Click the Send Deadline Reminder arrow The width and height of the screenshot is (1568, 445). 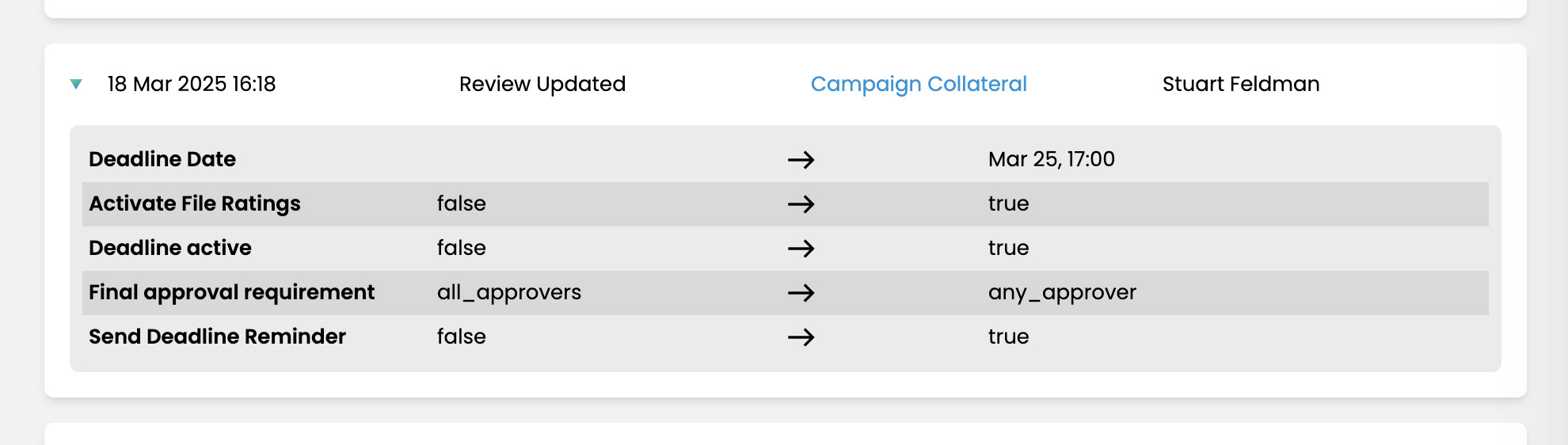click(801, 337)
